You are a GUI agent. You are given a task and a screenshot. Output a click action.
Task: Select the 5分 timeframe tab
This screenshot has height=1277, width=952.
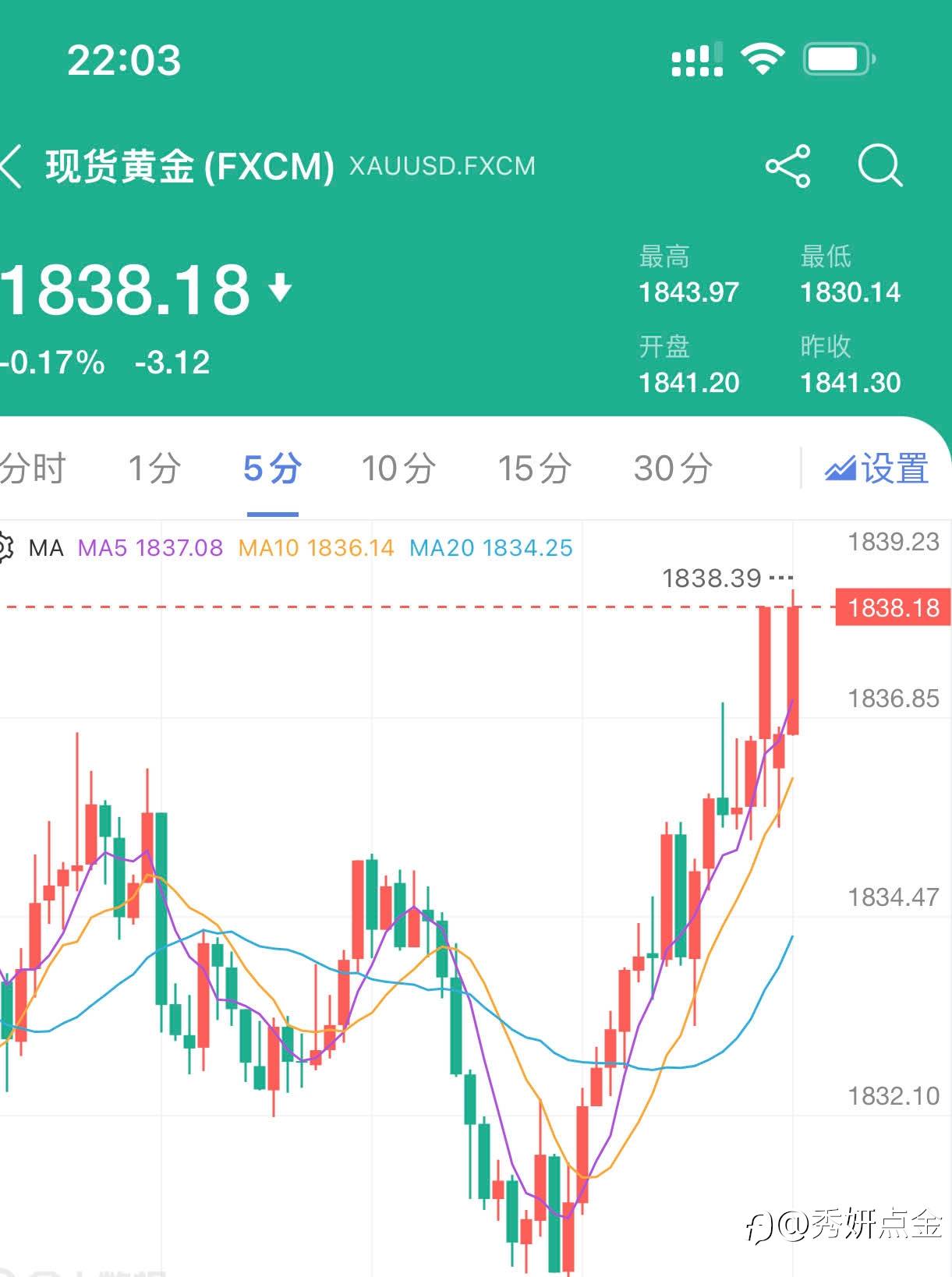coord(272,469)
